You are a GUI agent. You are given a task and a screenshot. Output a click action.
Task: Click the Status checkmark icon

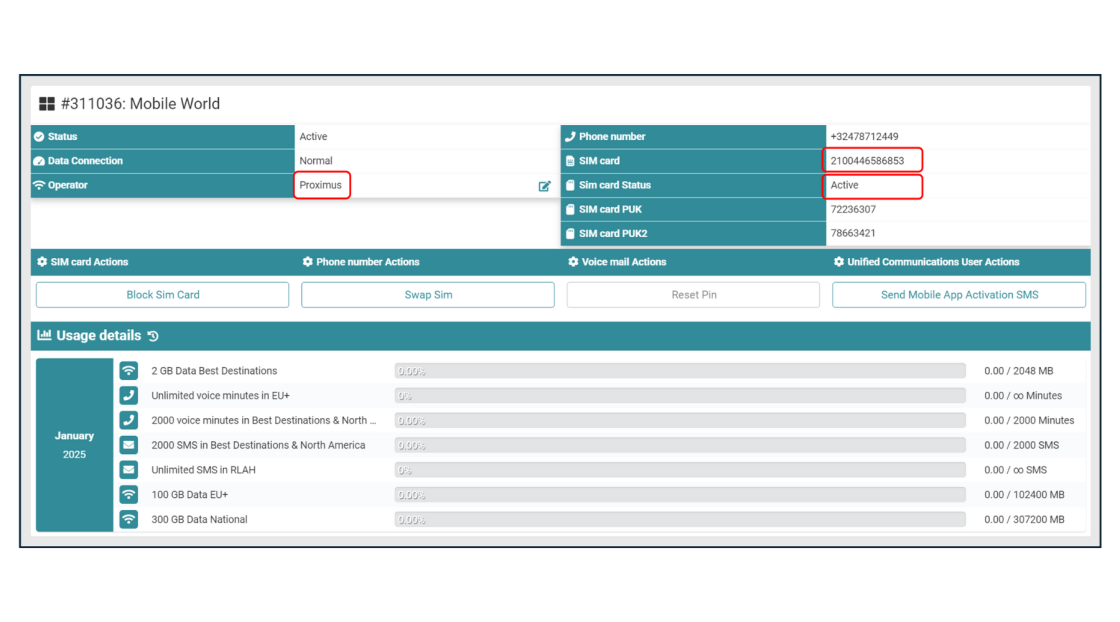click(39, 136)
